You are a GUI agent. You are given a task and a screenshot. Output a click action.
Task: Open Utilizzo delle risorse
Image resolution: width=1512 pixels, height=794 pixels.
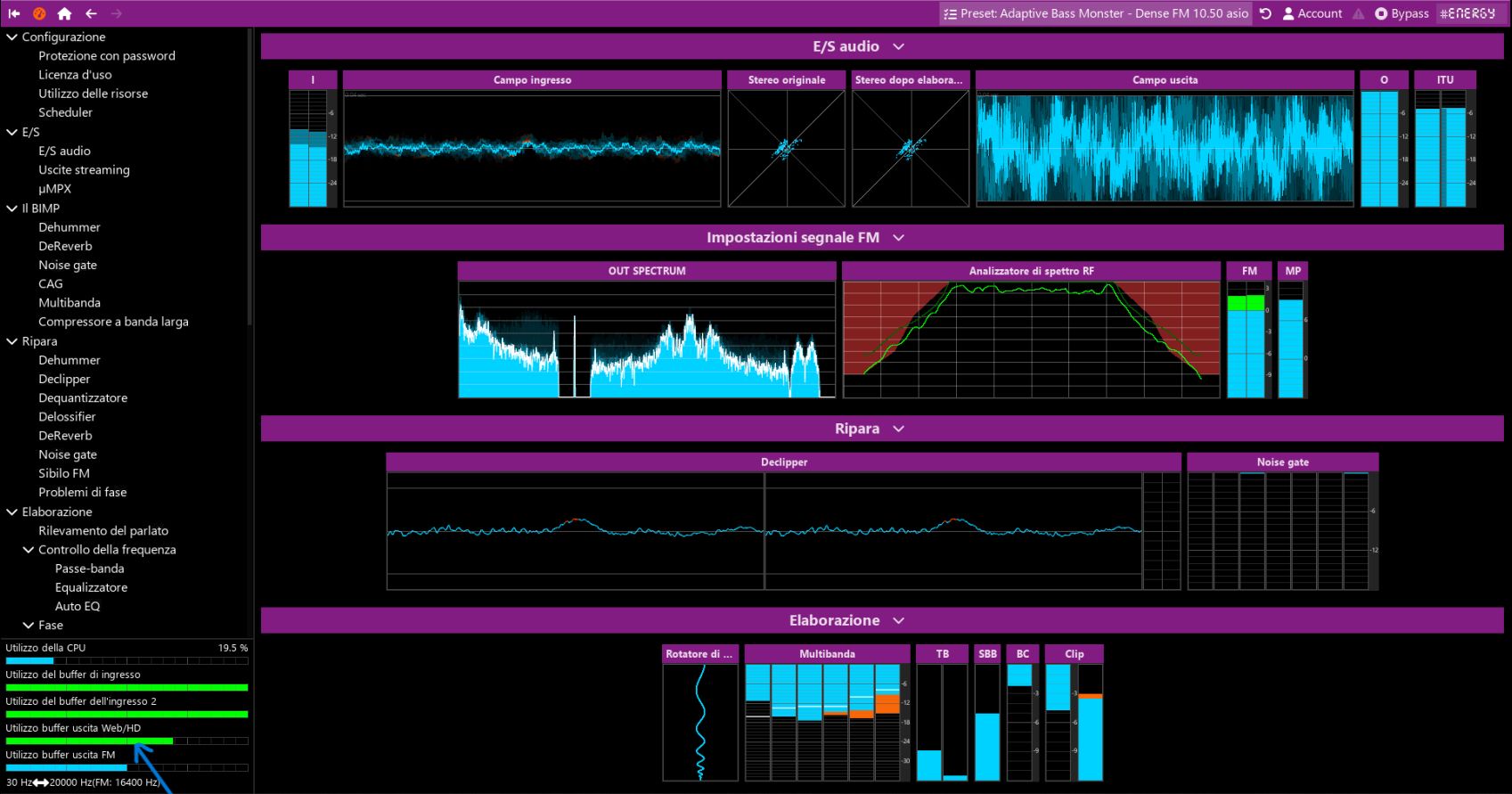pyautogui.click(x=93, y=94)
